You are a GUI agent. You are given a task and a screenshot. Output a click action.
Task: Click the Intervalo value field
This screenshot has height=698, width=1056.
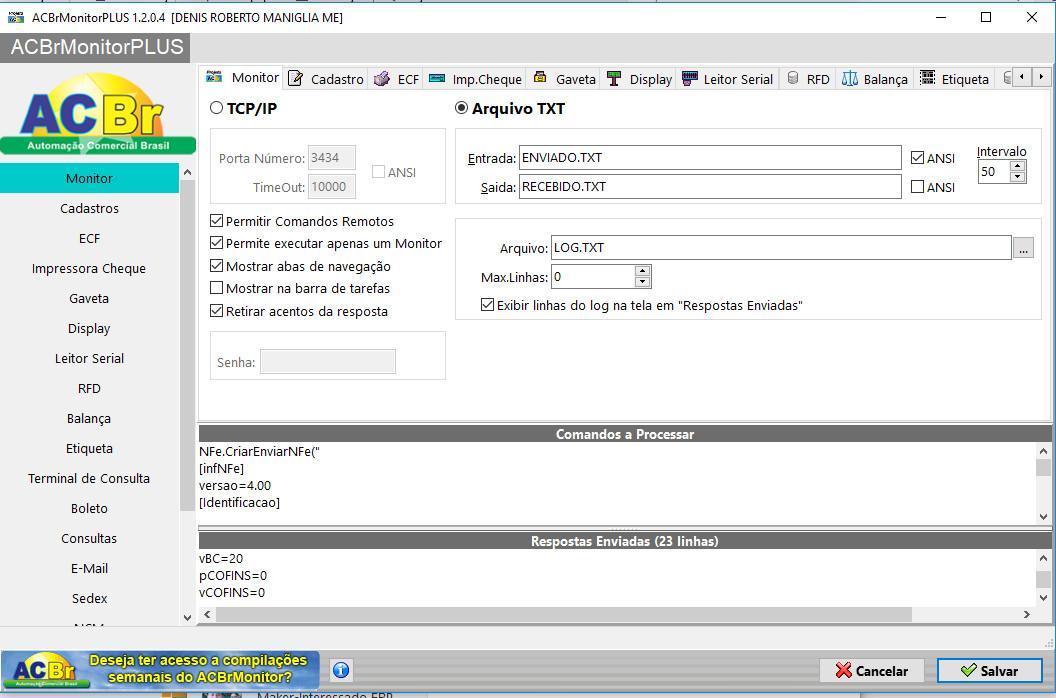point(995,172)
